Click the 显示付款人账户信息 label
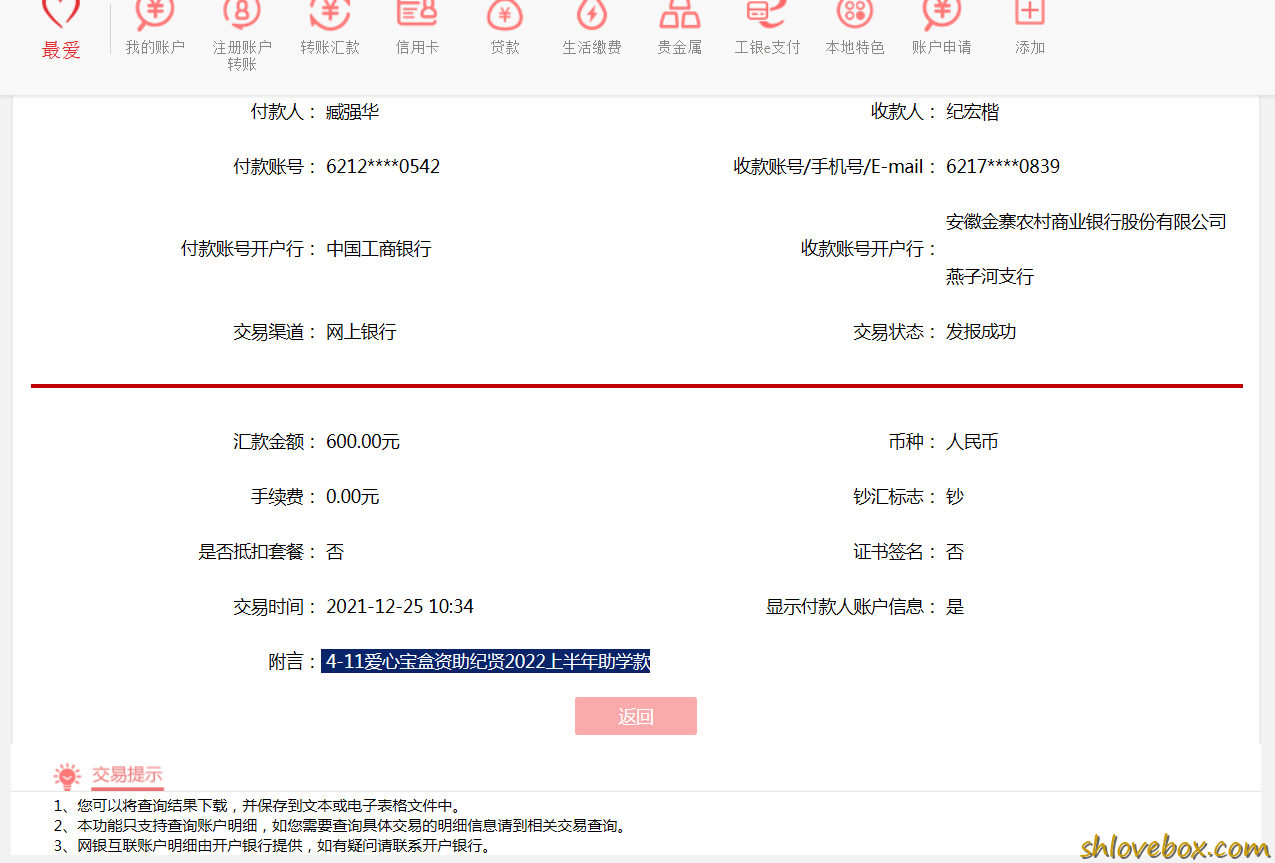The height and width of the screenshot is (863, 1275). pyautogui.click(x=852, y=607)
